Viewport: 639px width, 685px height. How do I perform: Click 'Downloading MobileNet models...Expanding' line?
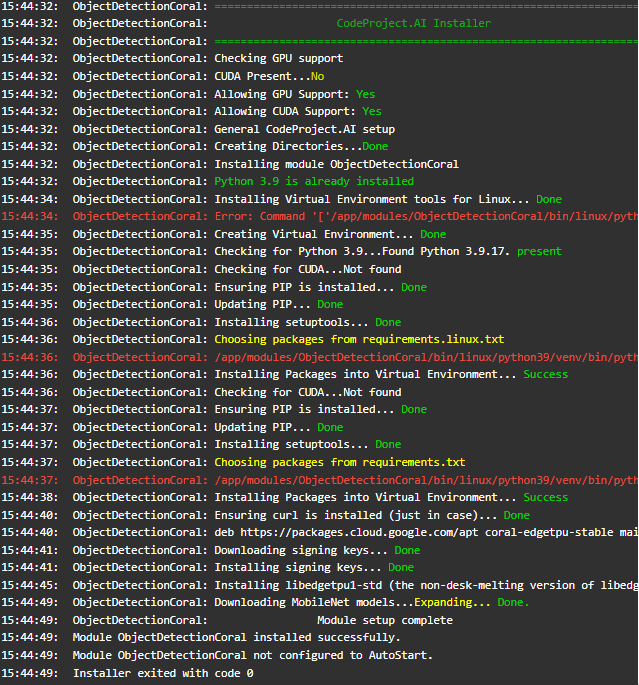click(266, 602)
